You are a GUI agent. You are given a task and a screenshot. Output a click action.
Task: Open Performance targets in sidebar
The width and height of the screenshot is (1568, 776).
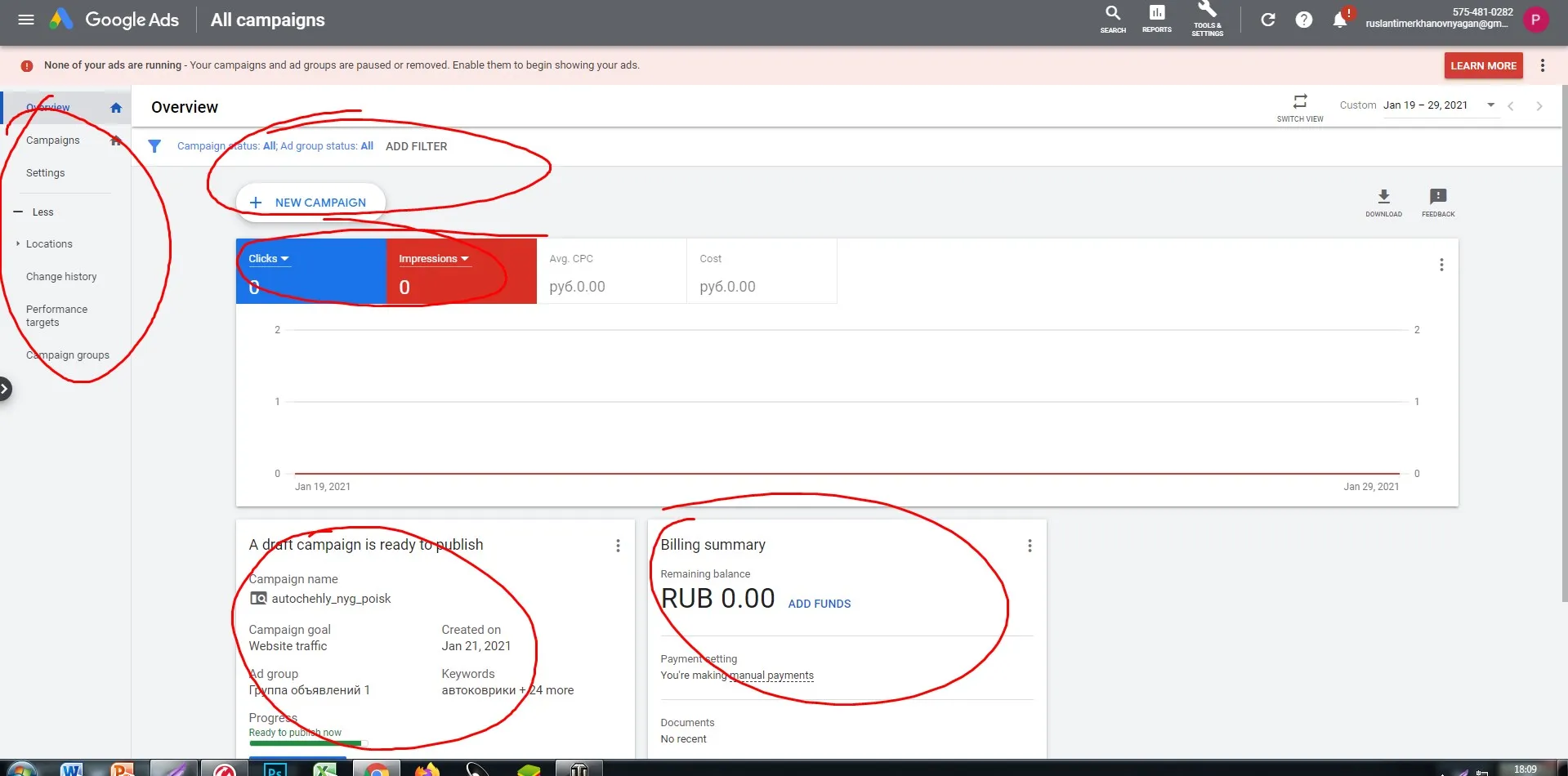point(56,316)
